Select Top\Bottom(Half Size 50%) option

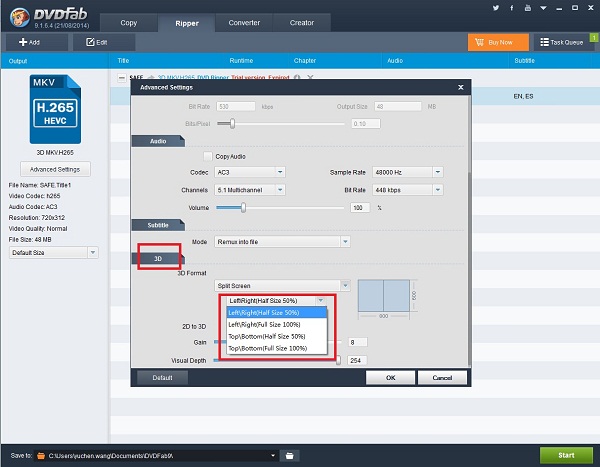(277, 336)
